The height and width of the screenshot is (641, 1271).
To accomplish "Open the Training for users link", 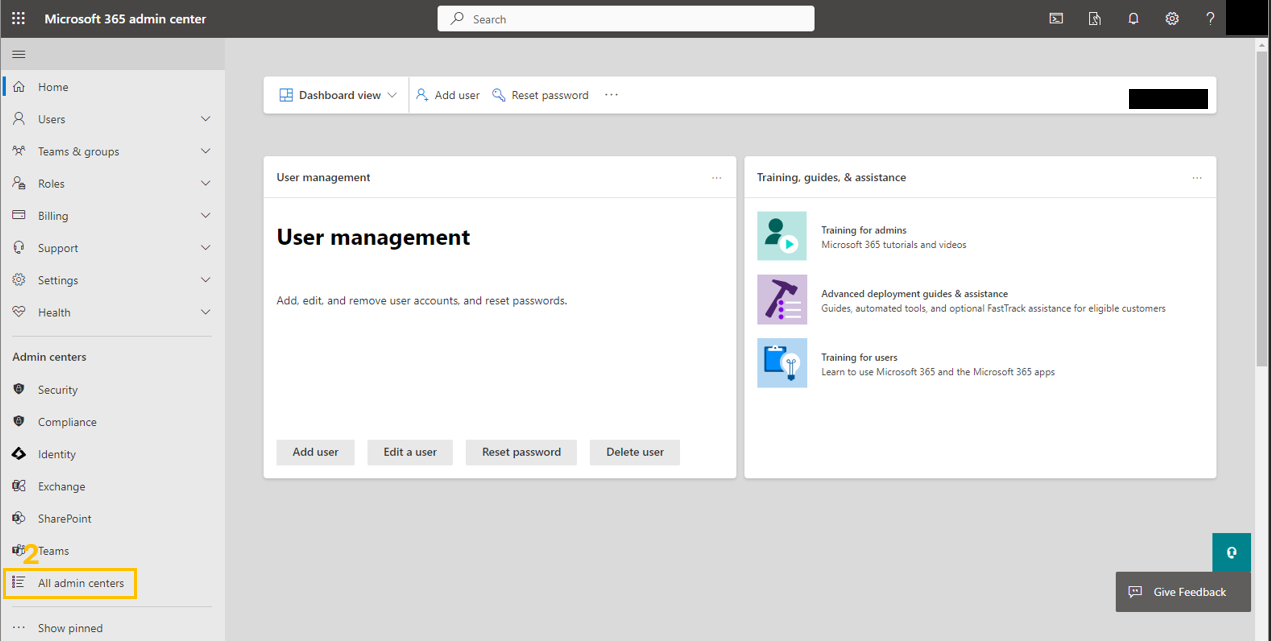I will click(x=859, y=357).
